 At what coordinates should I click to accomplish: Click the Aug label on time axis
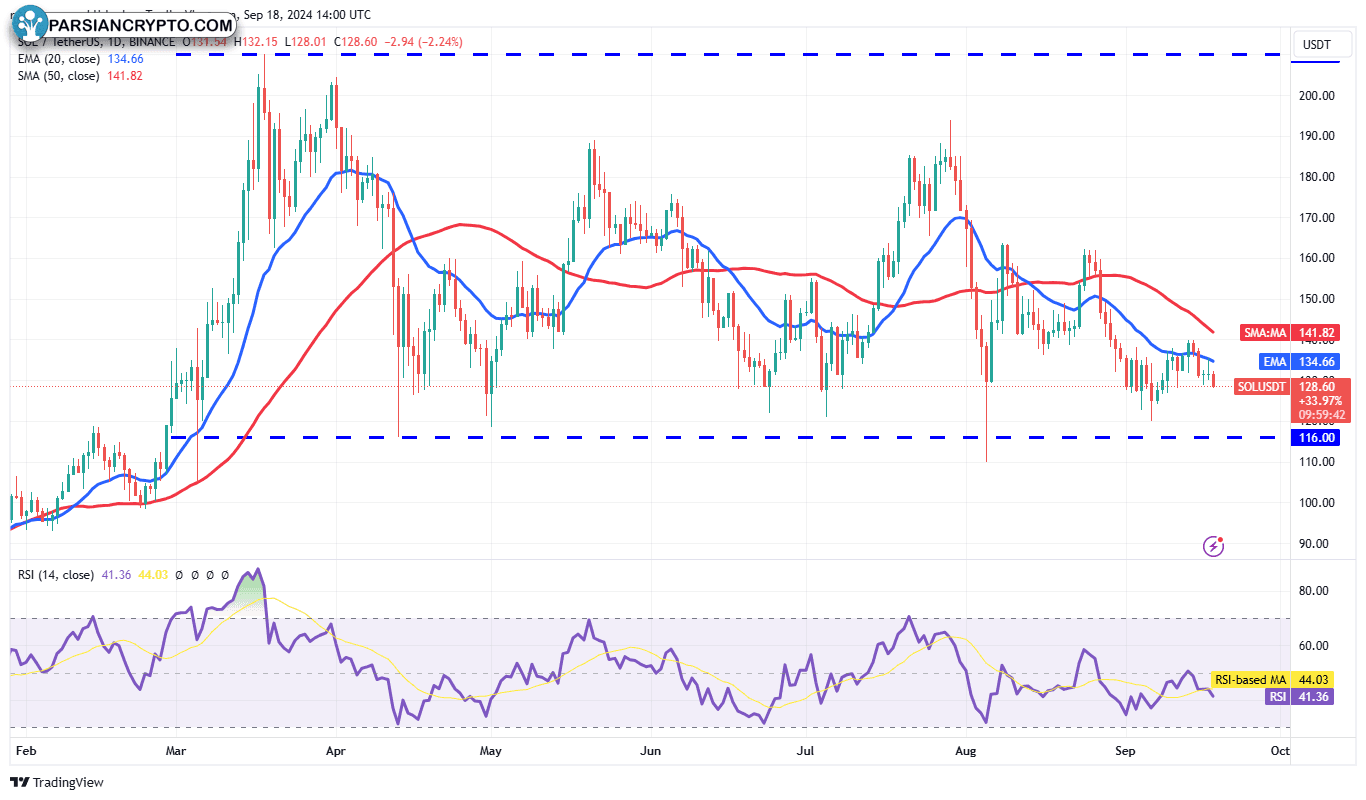(x=965, y=749)
